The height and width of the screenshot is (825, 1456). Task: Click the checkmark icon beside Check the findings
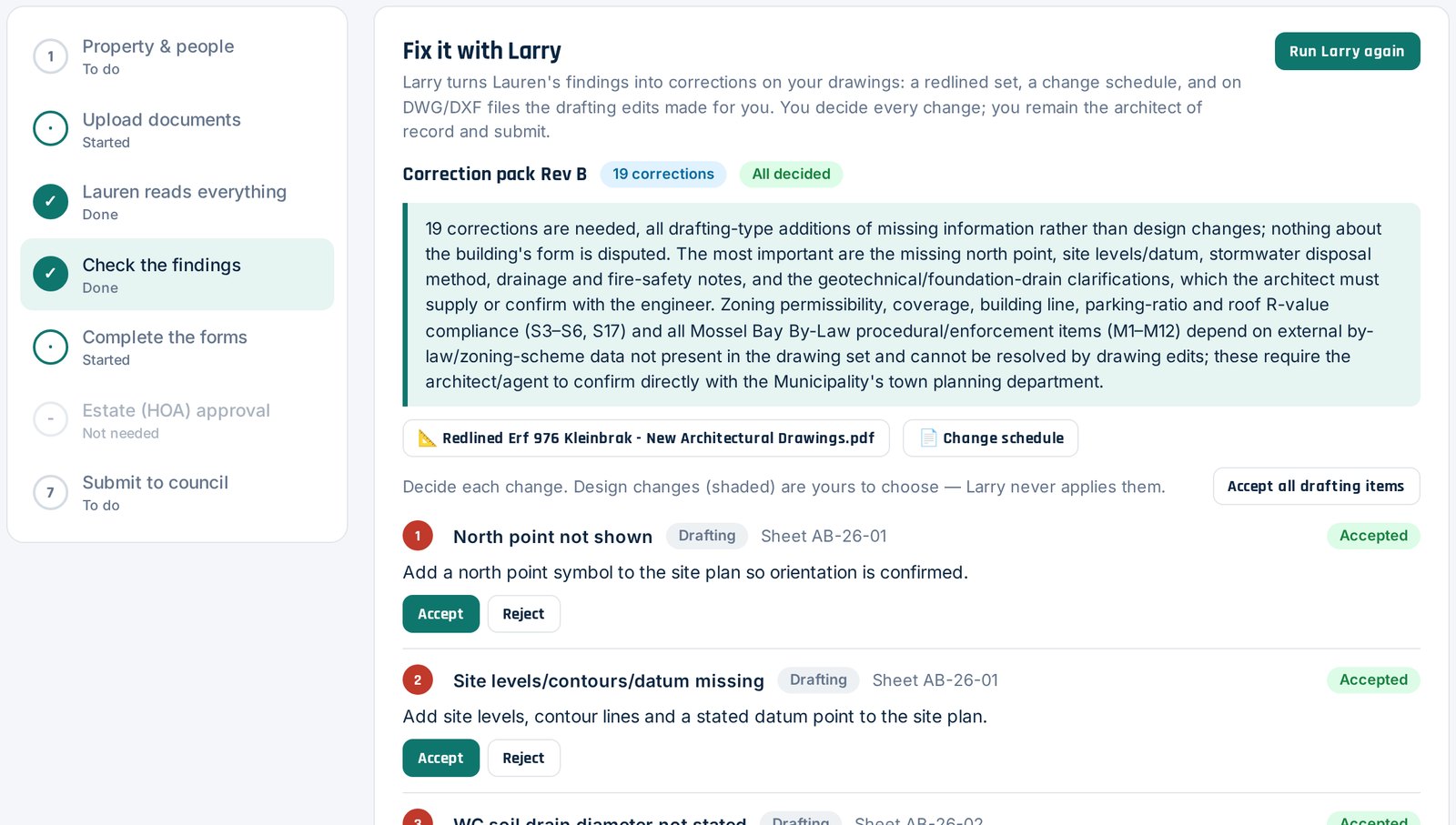(50, 274)
